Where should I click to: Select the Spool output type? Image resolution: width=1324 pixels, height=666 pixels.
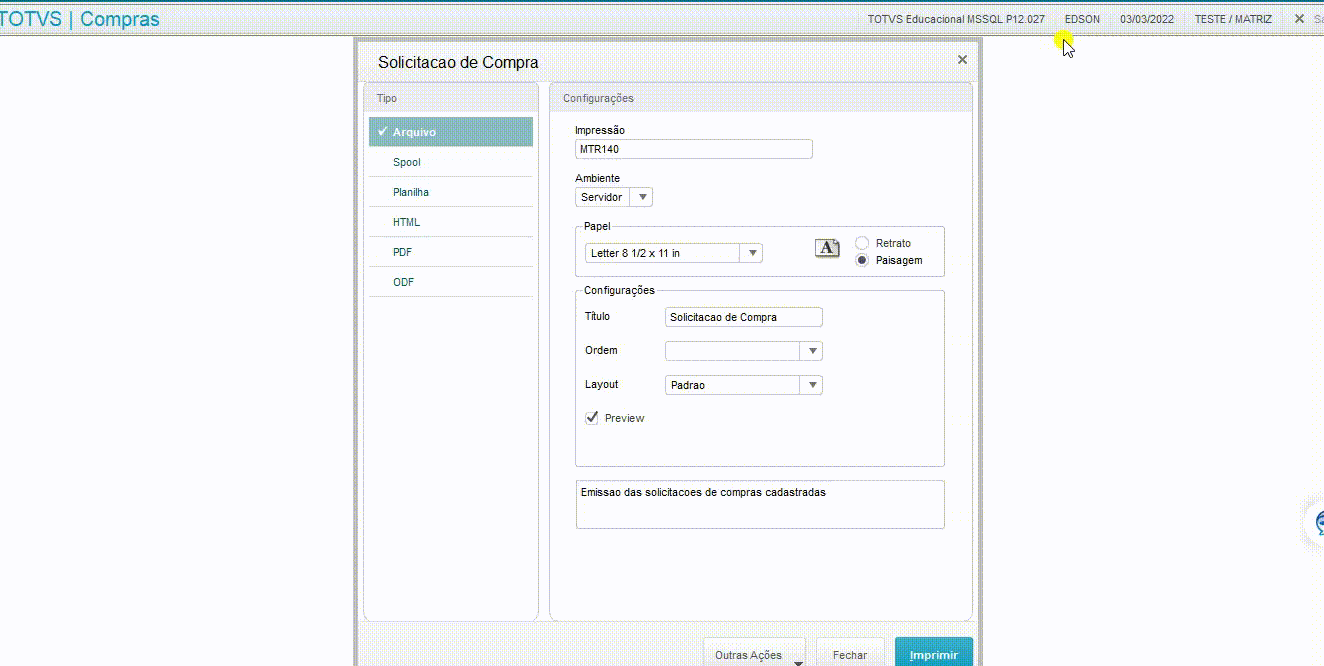coord(450,162)
